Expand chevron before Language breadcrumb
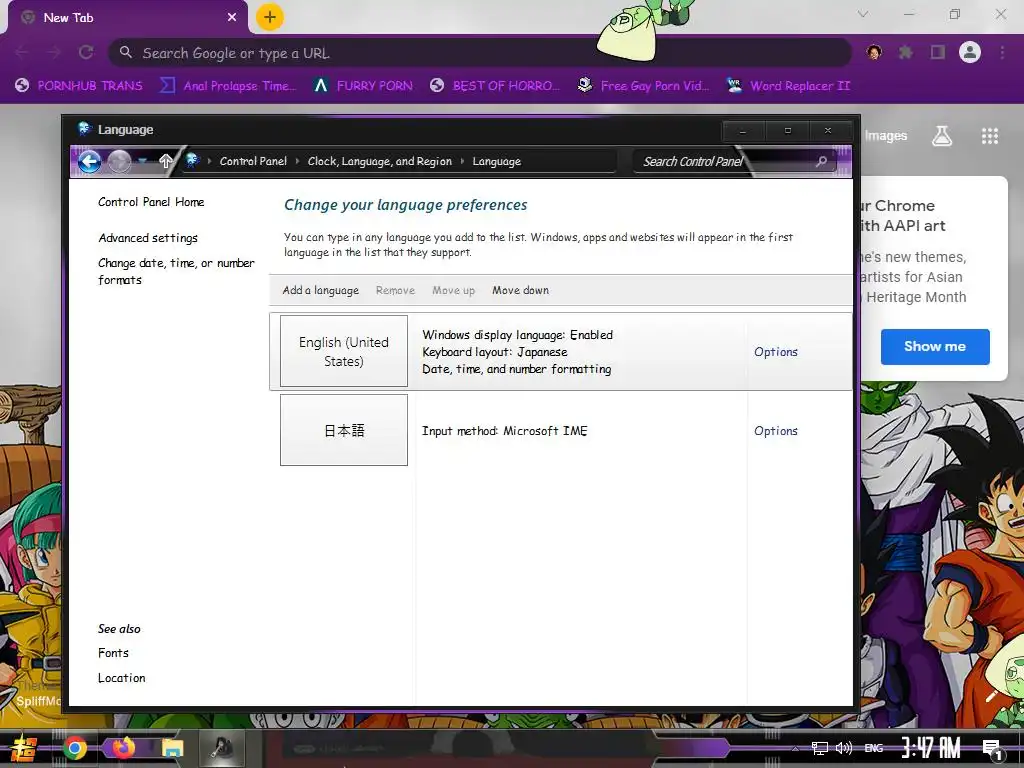Viewport: 1024px width, 768px height. click(x=462, y=161)
